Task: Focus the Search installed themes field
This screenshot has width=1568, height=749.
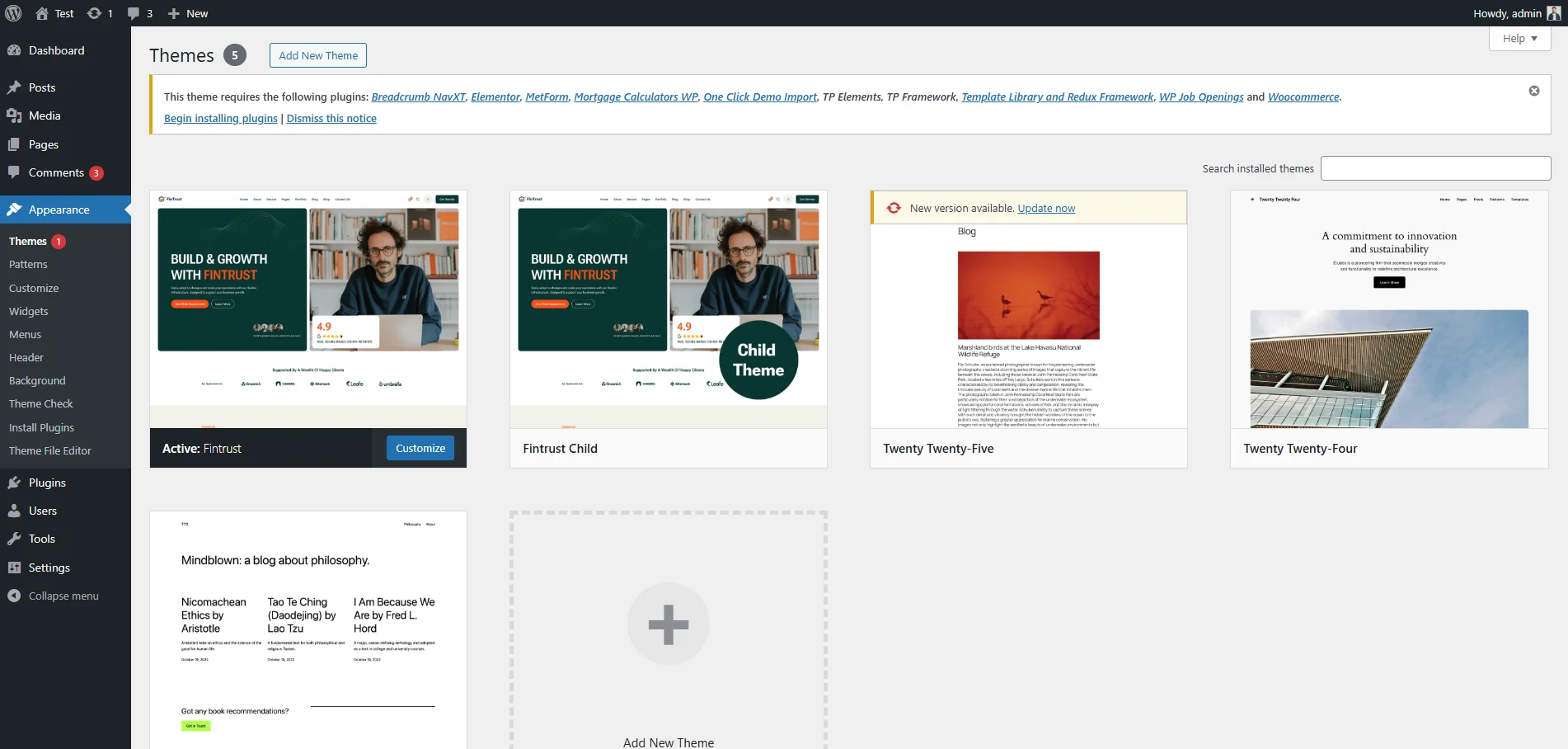Action: (x=1435, y=168)
